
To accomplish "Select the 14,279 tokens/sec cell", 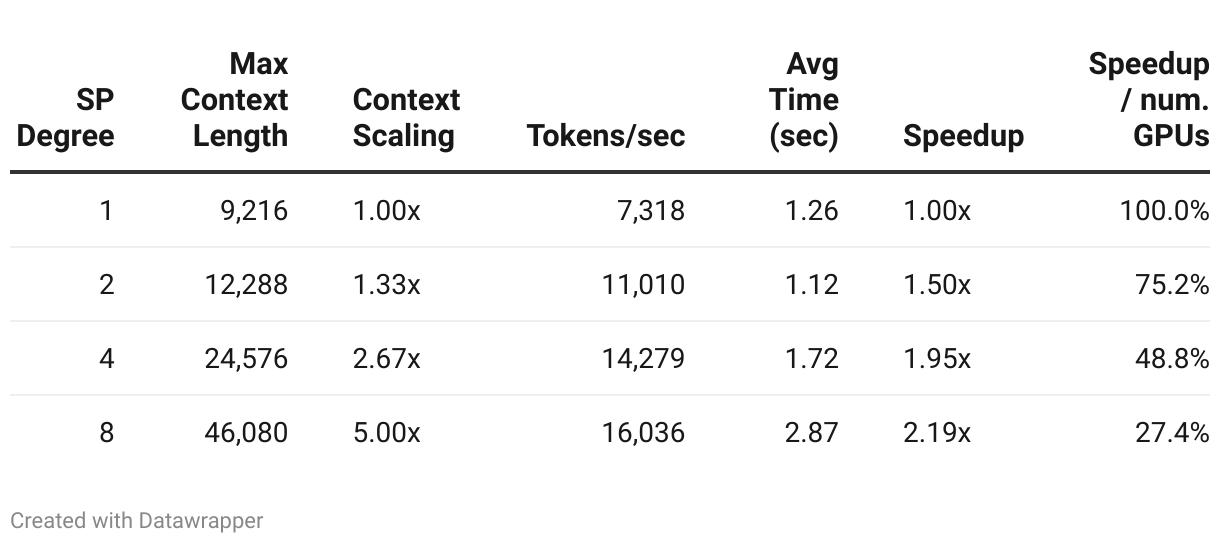I will click(643, 358).
